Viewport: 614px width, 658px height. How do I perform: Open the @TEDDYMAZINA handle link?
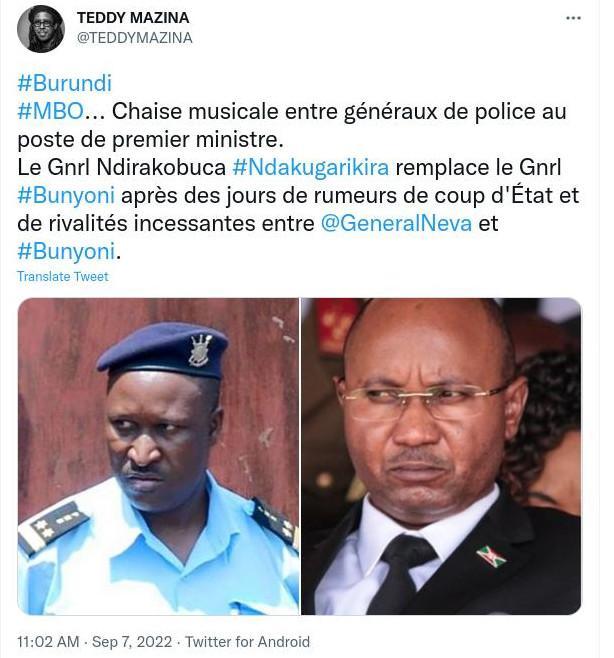(134, 38)
